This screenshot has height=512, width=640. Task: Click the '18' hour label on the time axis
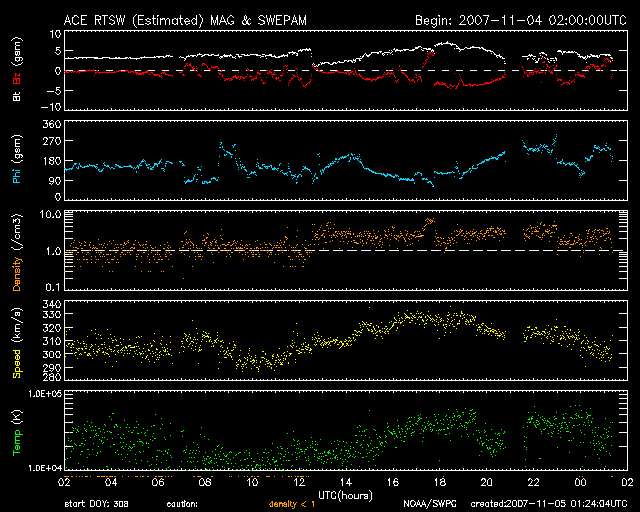coord(440,483)
